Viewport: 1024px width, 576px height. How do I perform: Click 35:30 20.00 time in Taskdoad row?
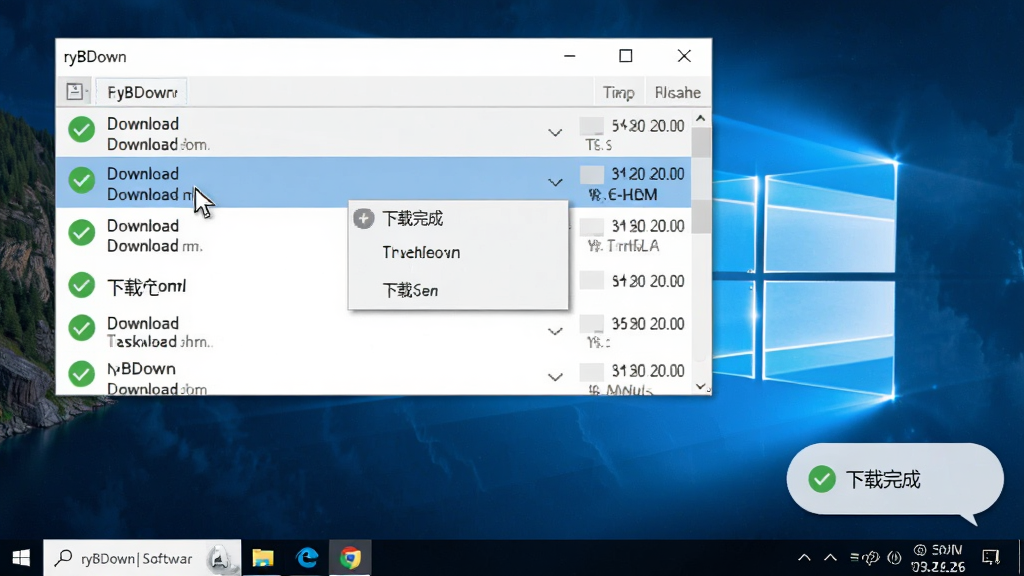click(x=648, y=324)
